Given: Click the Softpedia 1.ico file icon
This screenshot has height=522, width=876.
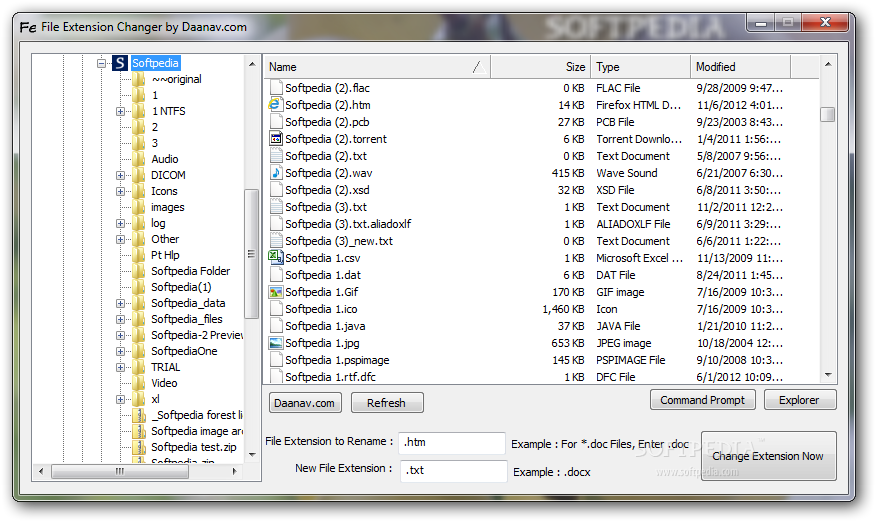Looking at the screenshot, I should pyautogui.click(x=275, y=309).
